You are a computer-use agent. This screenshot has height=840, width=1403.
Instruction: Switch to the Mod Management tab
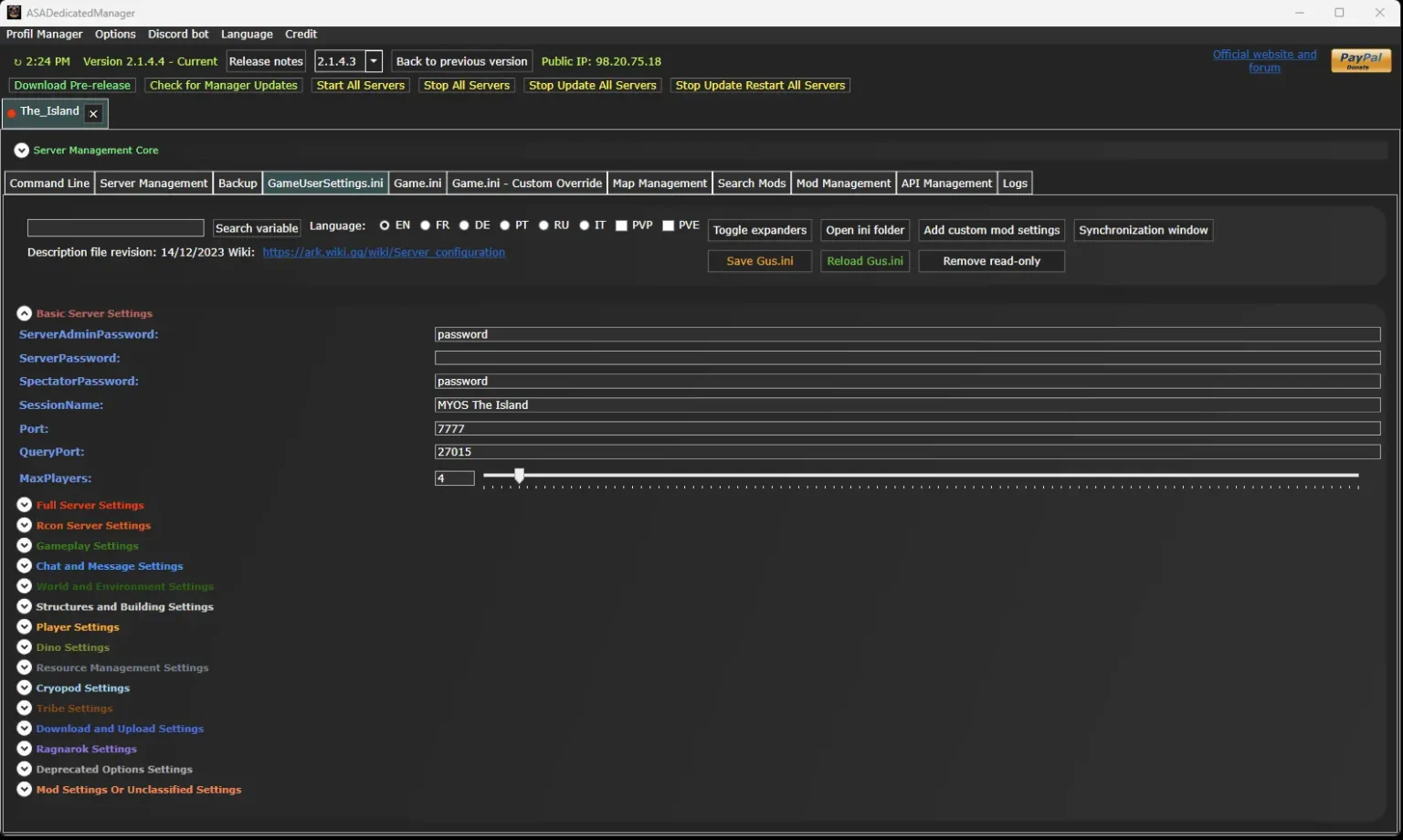tap(843, 184)
